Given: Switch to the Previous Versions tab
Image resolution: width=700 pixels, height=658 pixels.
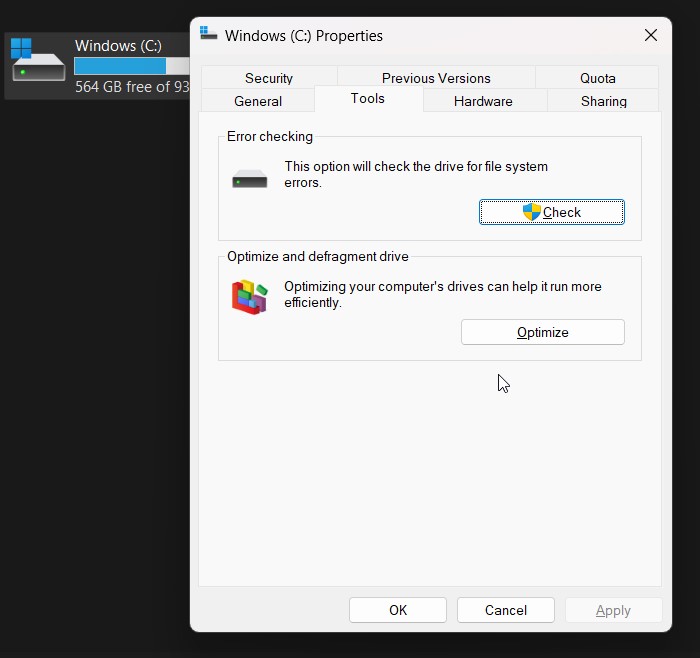Looking at the screenshot, I should pos(436,78).
